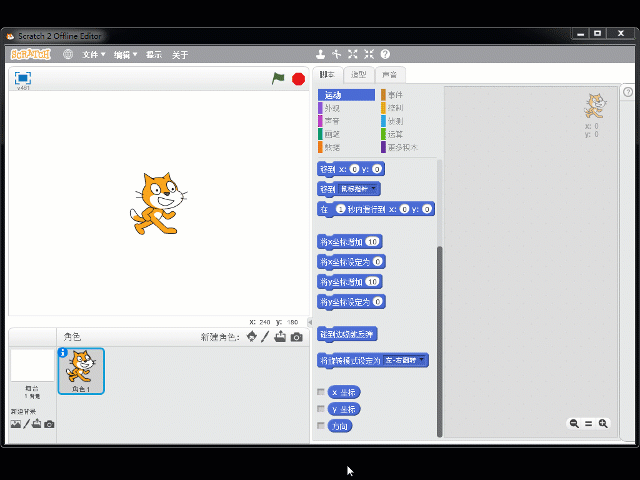Viewport: 640px width, 480px height.
Task: Toggle full screen presentation mode icon
Action: coord(23,78)
